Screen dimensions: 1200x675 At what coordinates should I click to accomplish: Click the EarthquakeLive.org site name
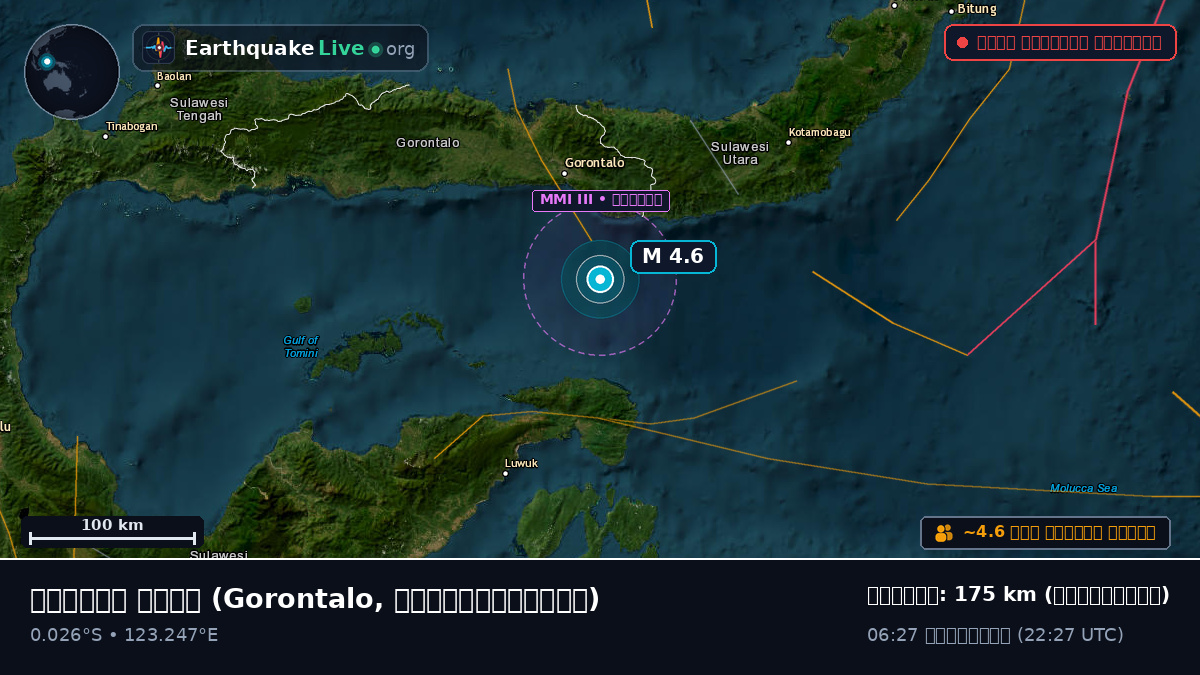click(x=300, y=48)
